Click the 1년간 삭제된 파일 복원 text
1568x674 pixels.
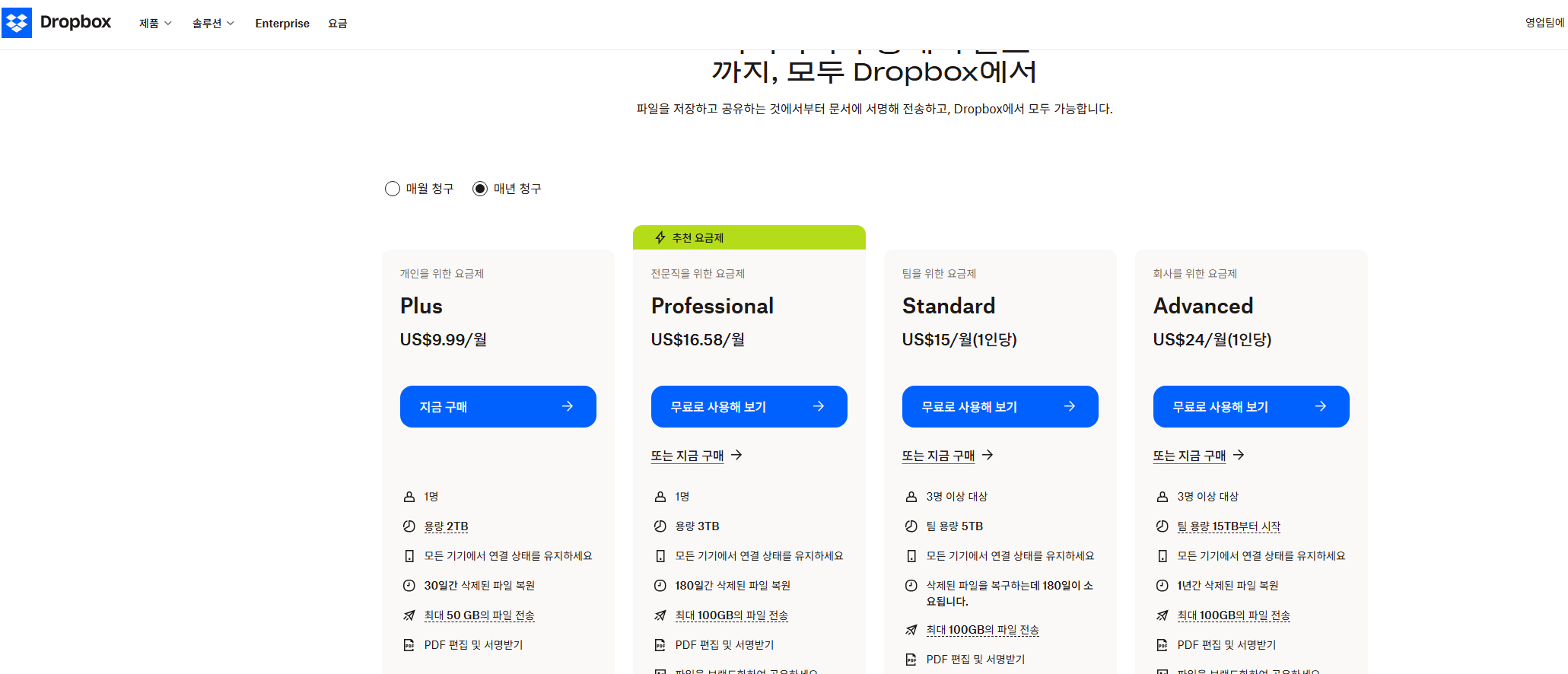point(1227,586)
